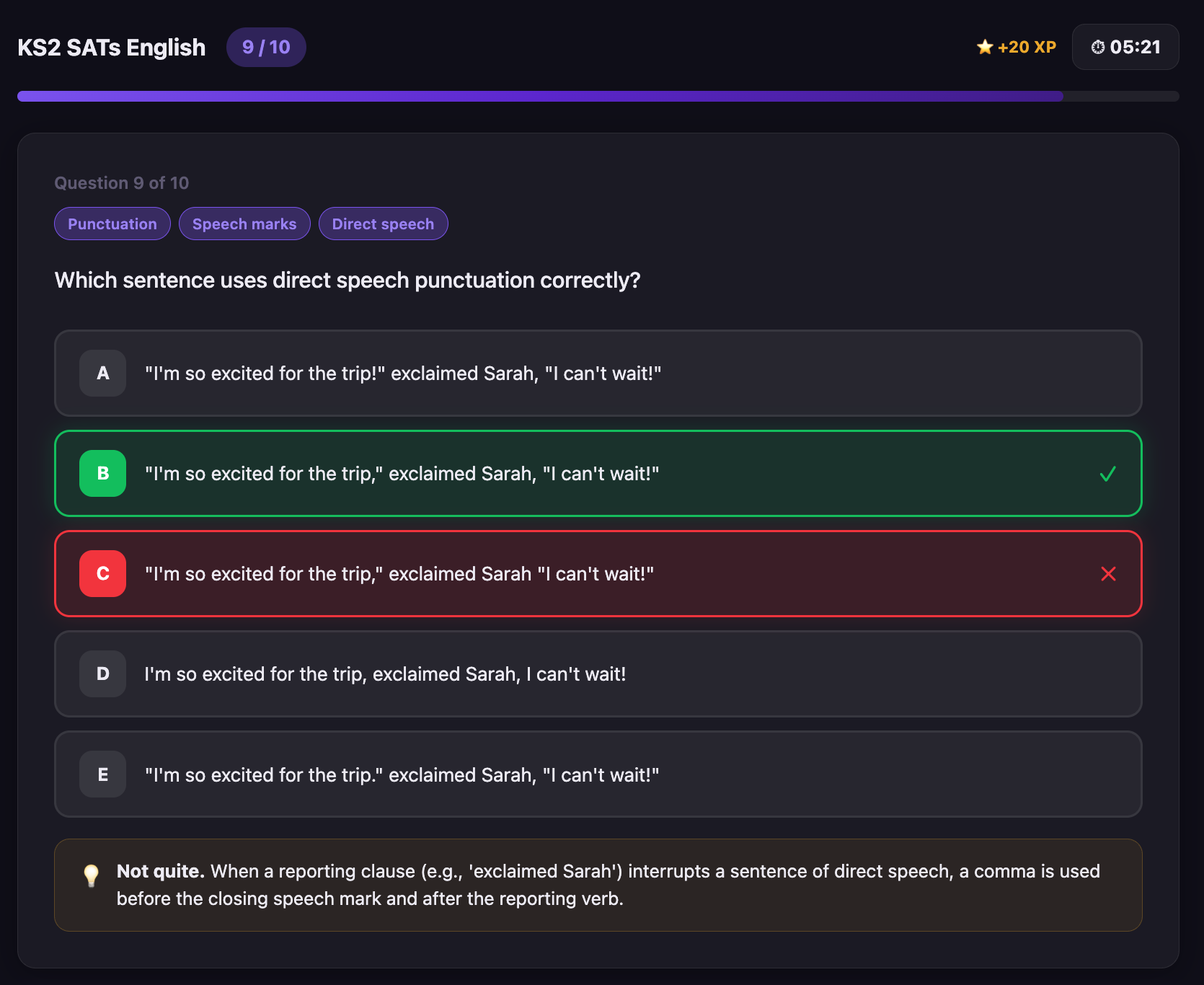Viewport: 1204px width, 985px height.
Task: Click the Direct speech tag
Action: [383, 224]
